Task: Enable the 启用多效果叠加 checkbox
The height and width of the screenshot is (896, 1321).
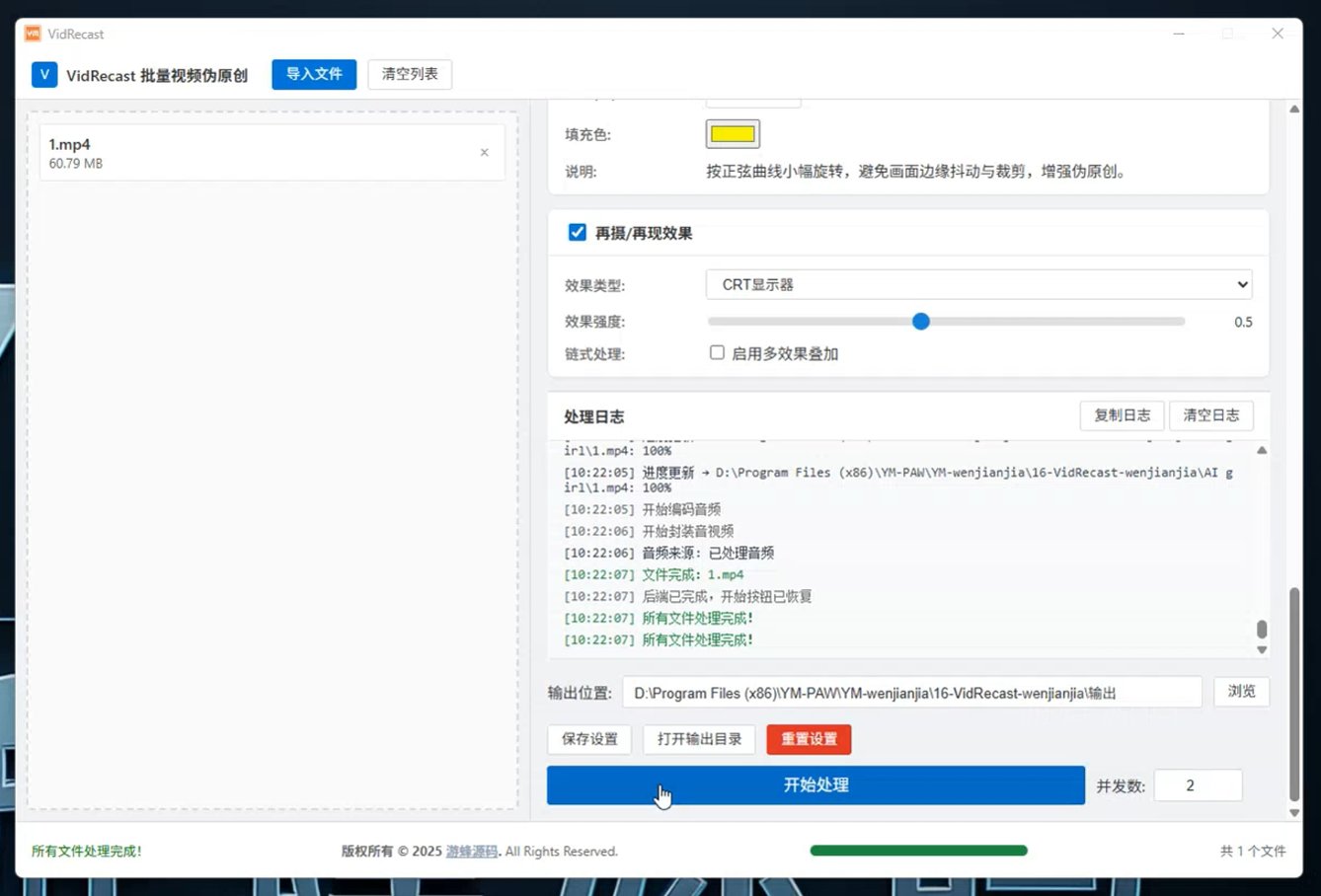Action: pyautogui.click(x=717, y=352)
